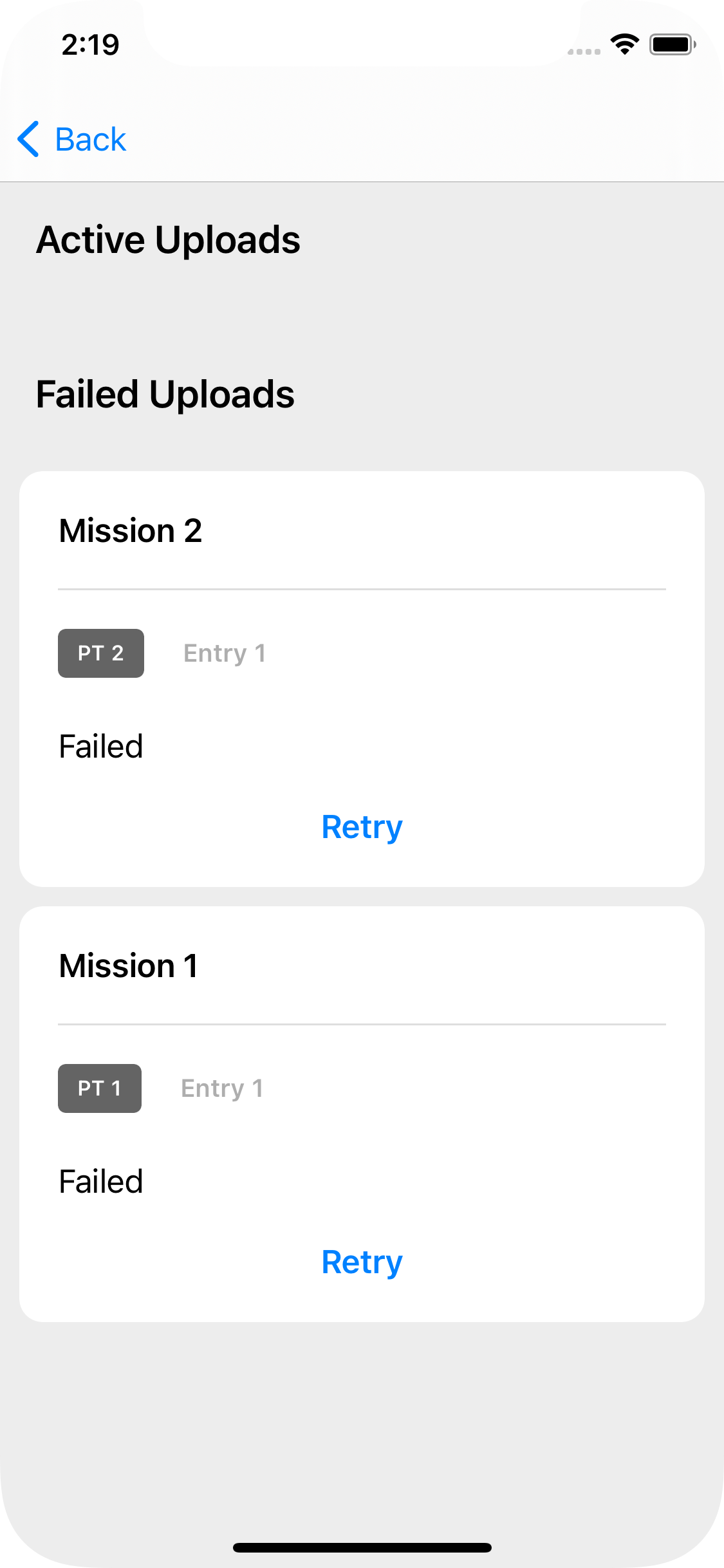The height and width of the screenshot is (1568, 724).
Task: Tap the cellular signal dots icon
Action: point(584,51)
